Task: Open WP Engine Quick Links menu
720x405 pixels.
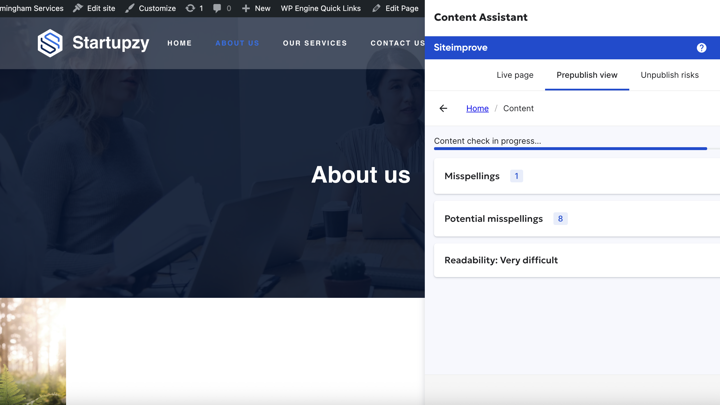Action: pos(320,8)
